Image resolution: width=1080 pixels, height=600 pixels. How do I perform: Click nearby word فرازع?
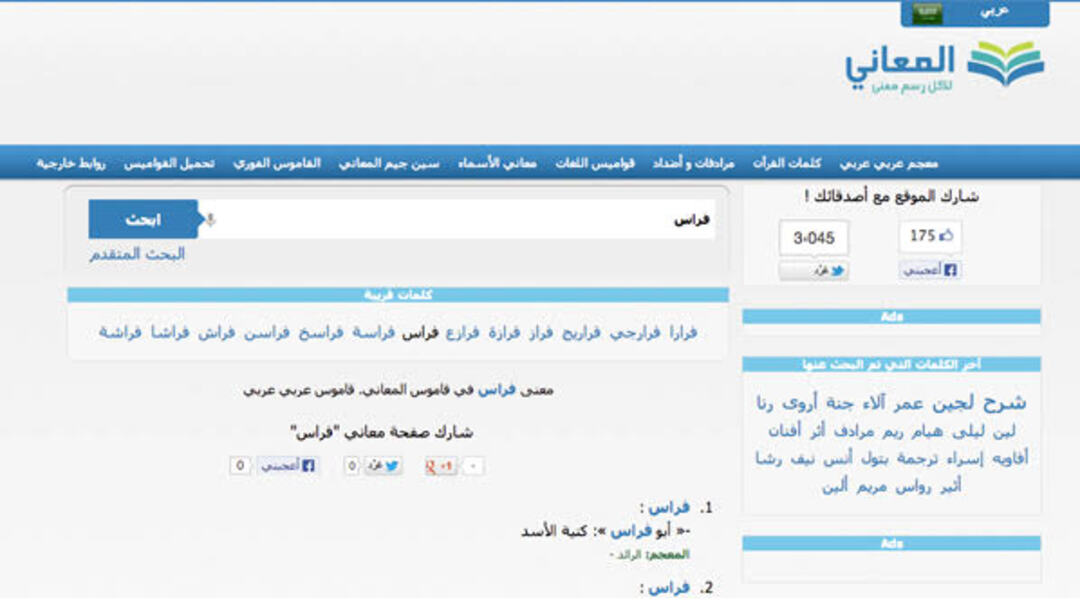[x=462, y=333]
